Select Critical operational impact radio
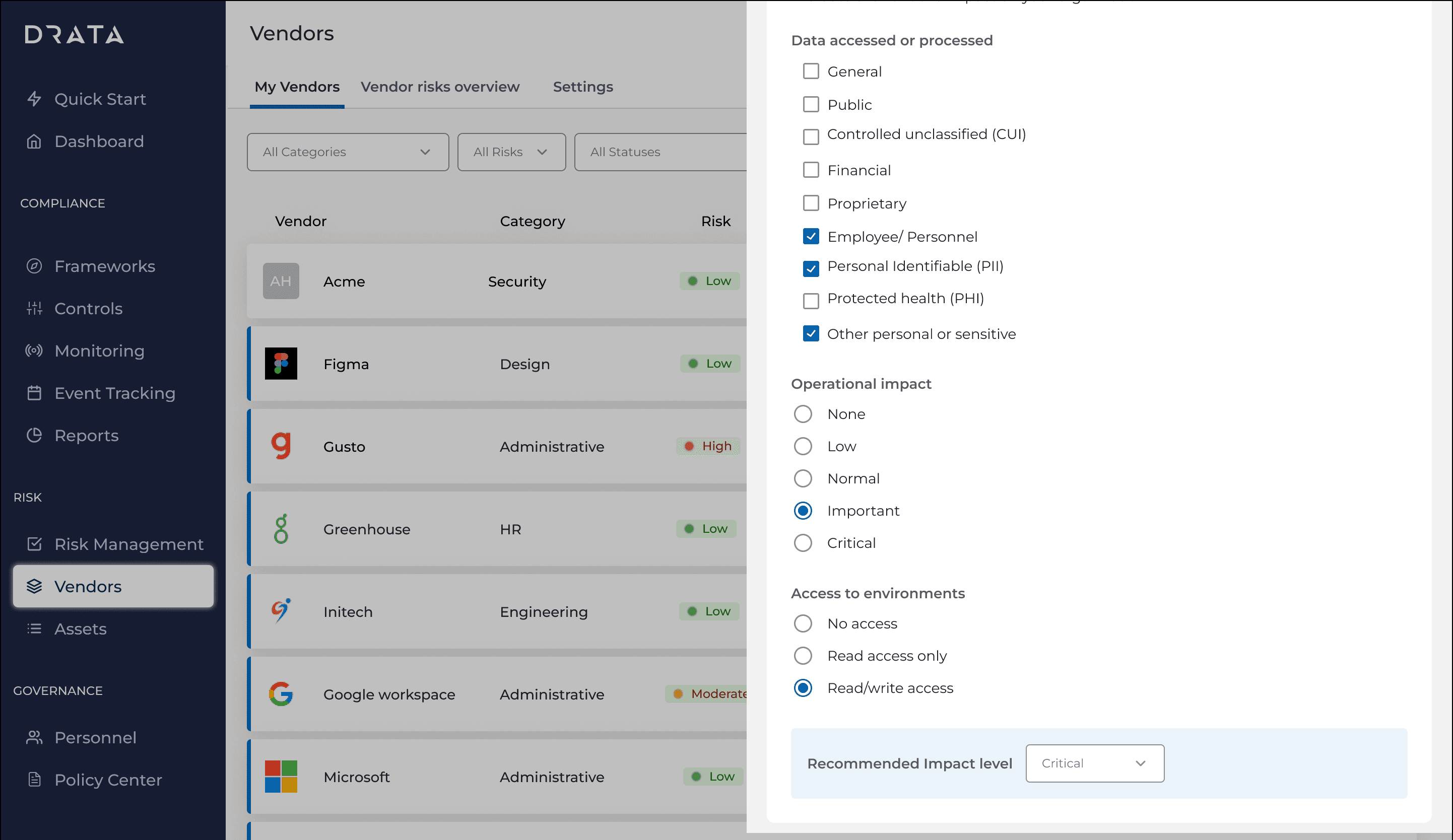Screen dimensions: 1453x840 pyautogui.click(x=803, y=543)
